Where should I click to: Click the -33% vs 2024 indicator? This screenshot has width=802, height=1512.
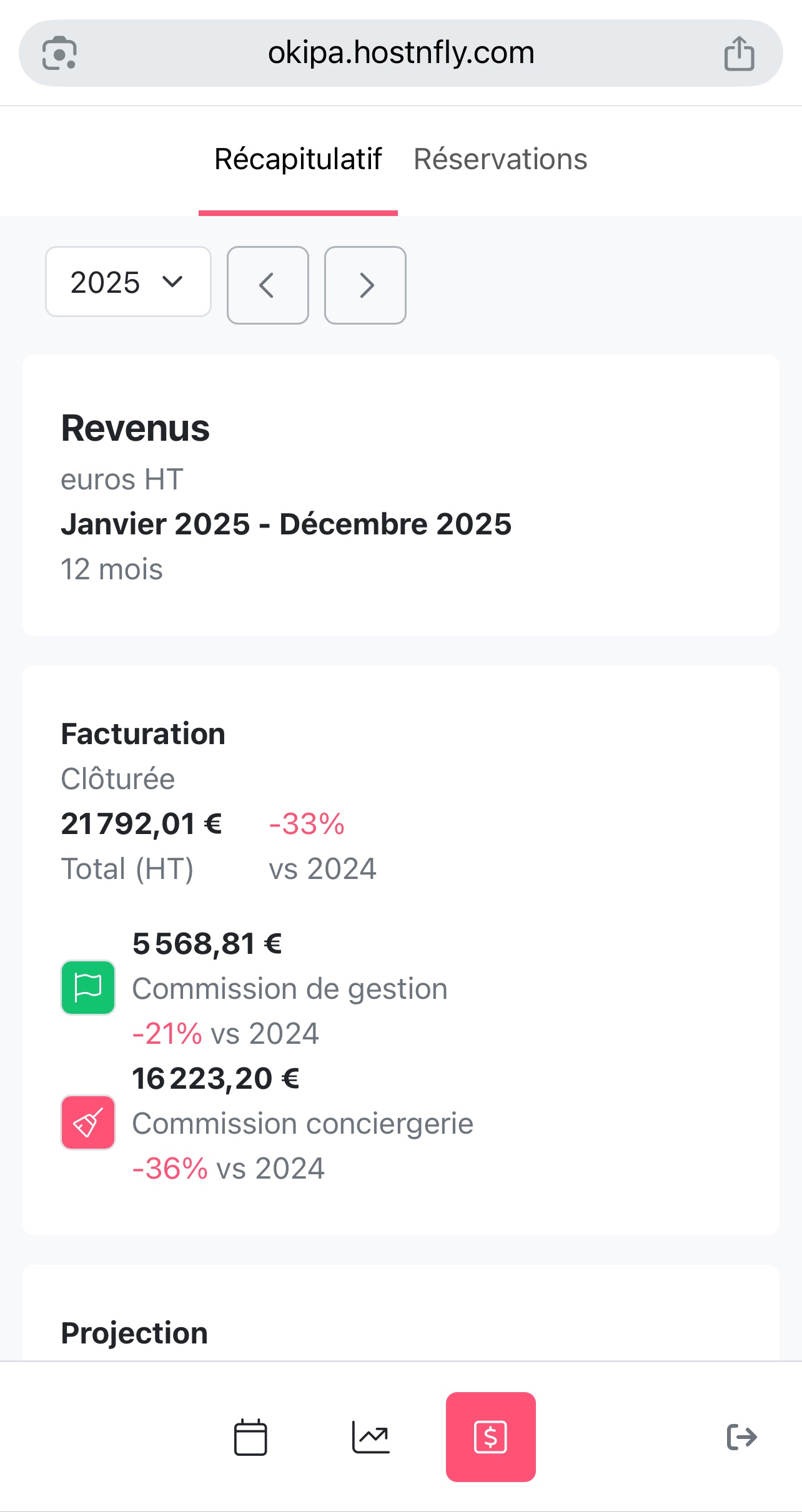tap(307, 824)
